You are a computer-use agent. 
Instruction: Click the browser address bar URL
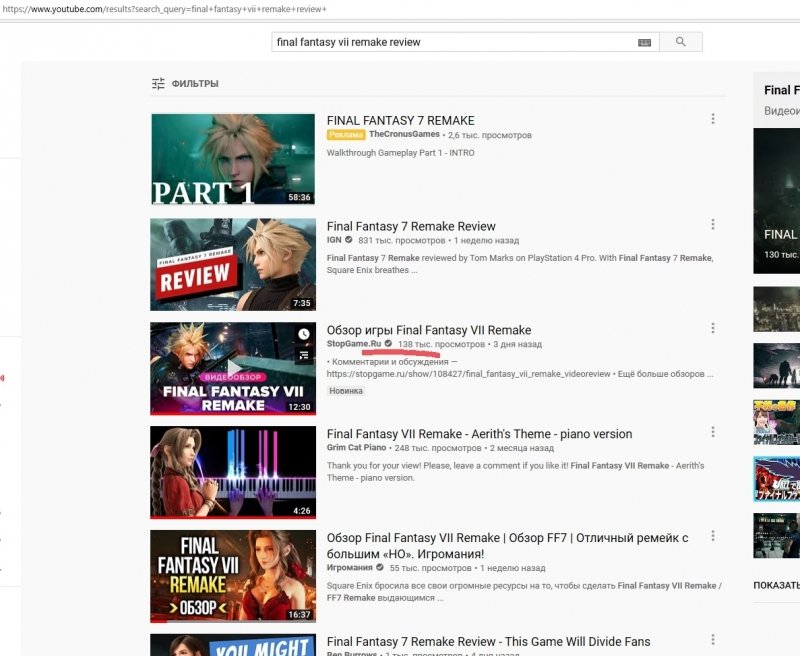[164, 9]
